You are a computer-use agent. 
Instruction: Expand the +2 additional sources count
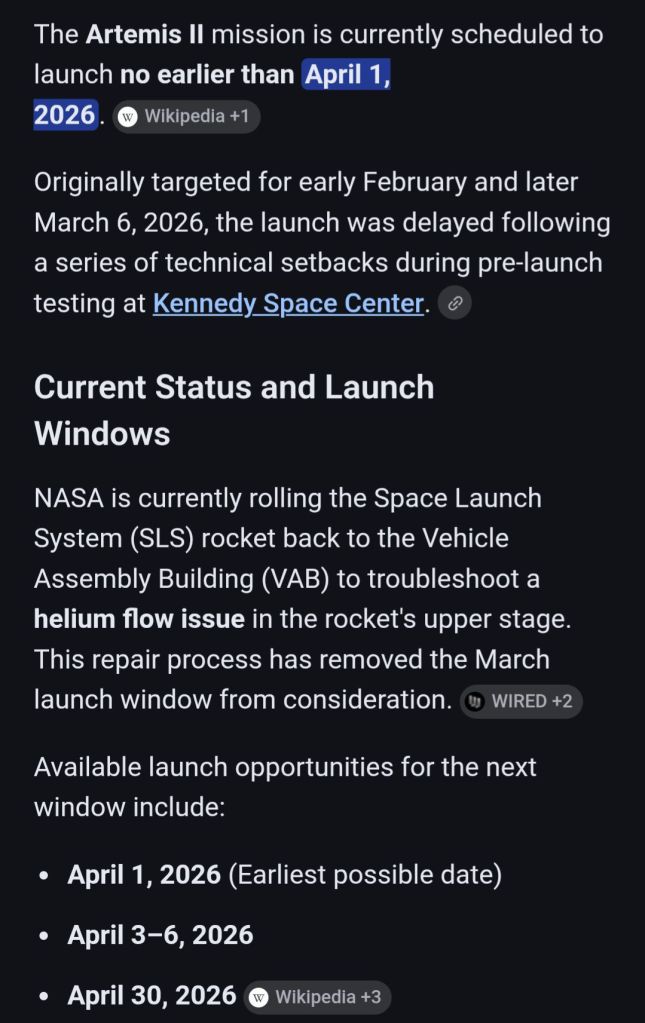click(x=561, y=701)
